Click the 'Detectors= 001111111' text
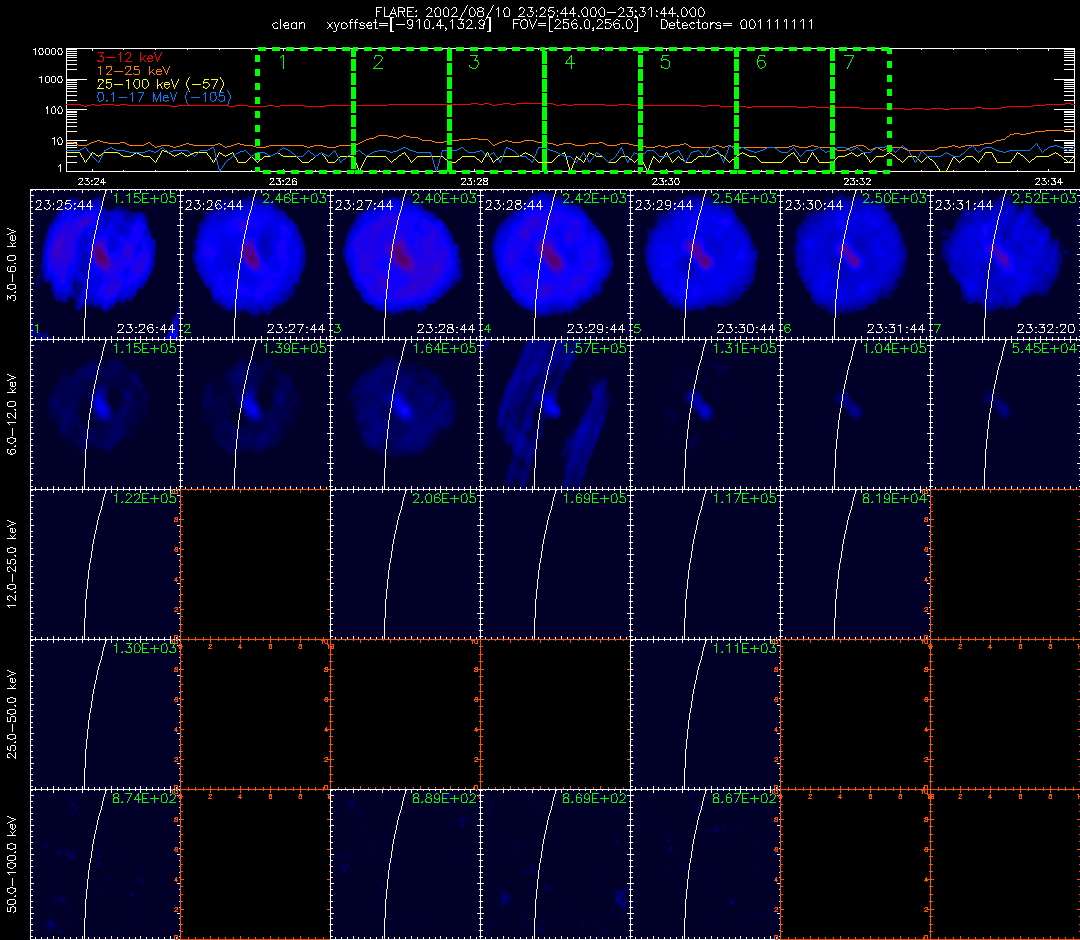Image resolution: width=1080 pixels, height=940 pixels. pos(736,25)
